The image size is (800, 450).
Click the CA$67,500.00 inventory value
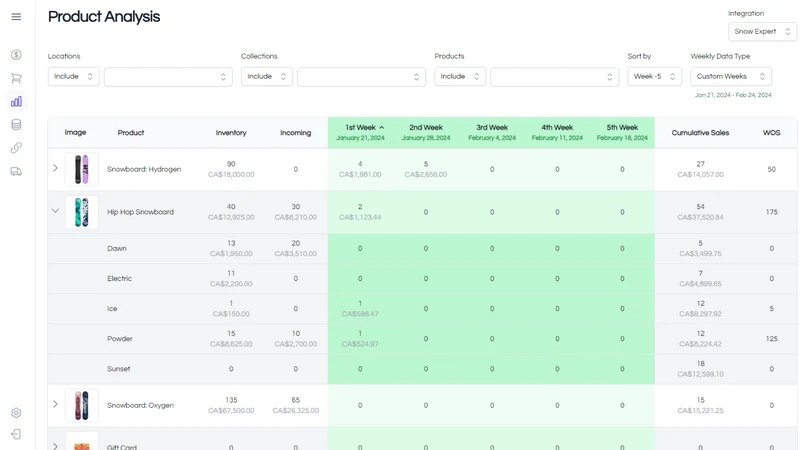click(231, 411)
